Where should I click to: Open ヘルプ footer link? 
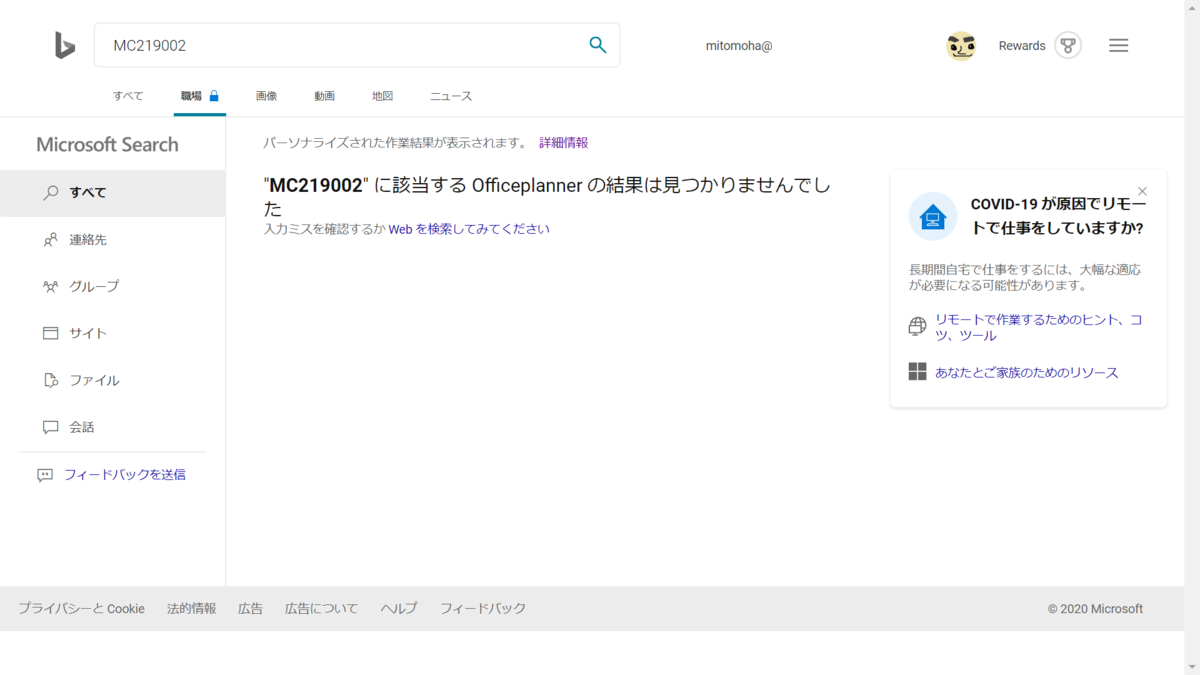click(x=399, y=608)
